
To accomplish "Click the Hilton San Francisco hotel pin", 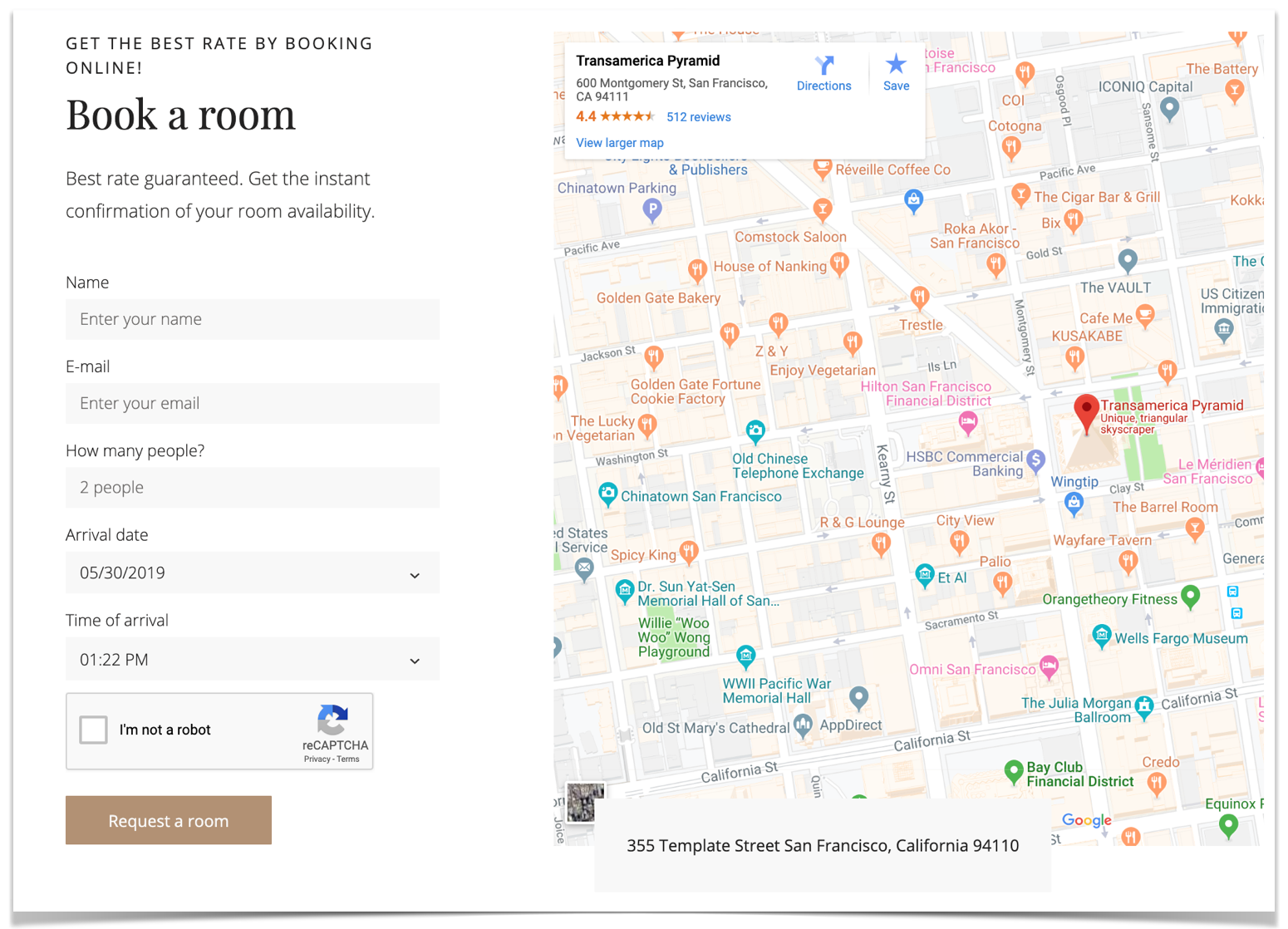I will (x=967, y=423).
